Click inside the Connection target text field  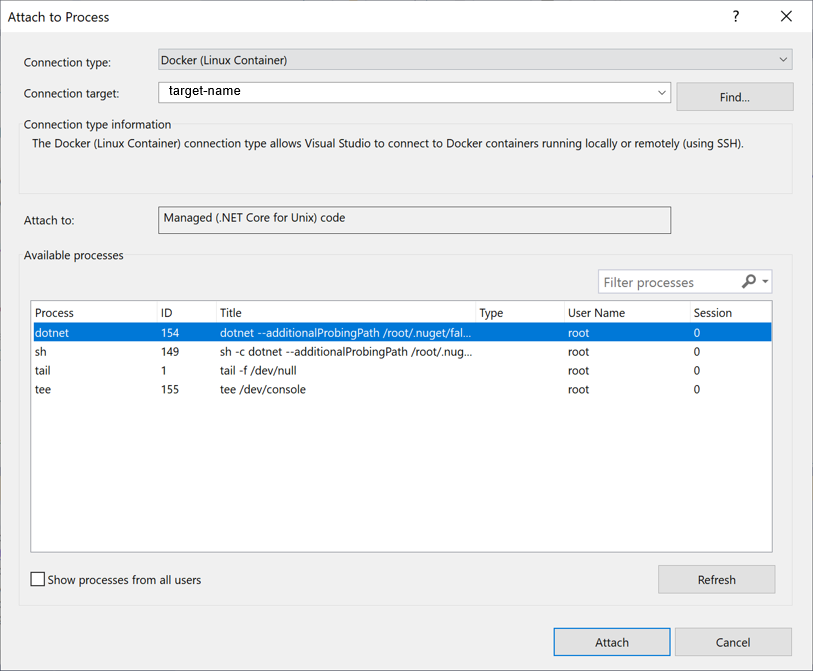coord(400,92)
